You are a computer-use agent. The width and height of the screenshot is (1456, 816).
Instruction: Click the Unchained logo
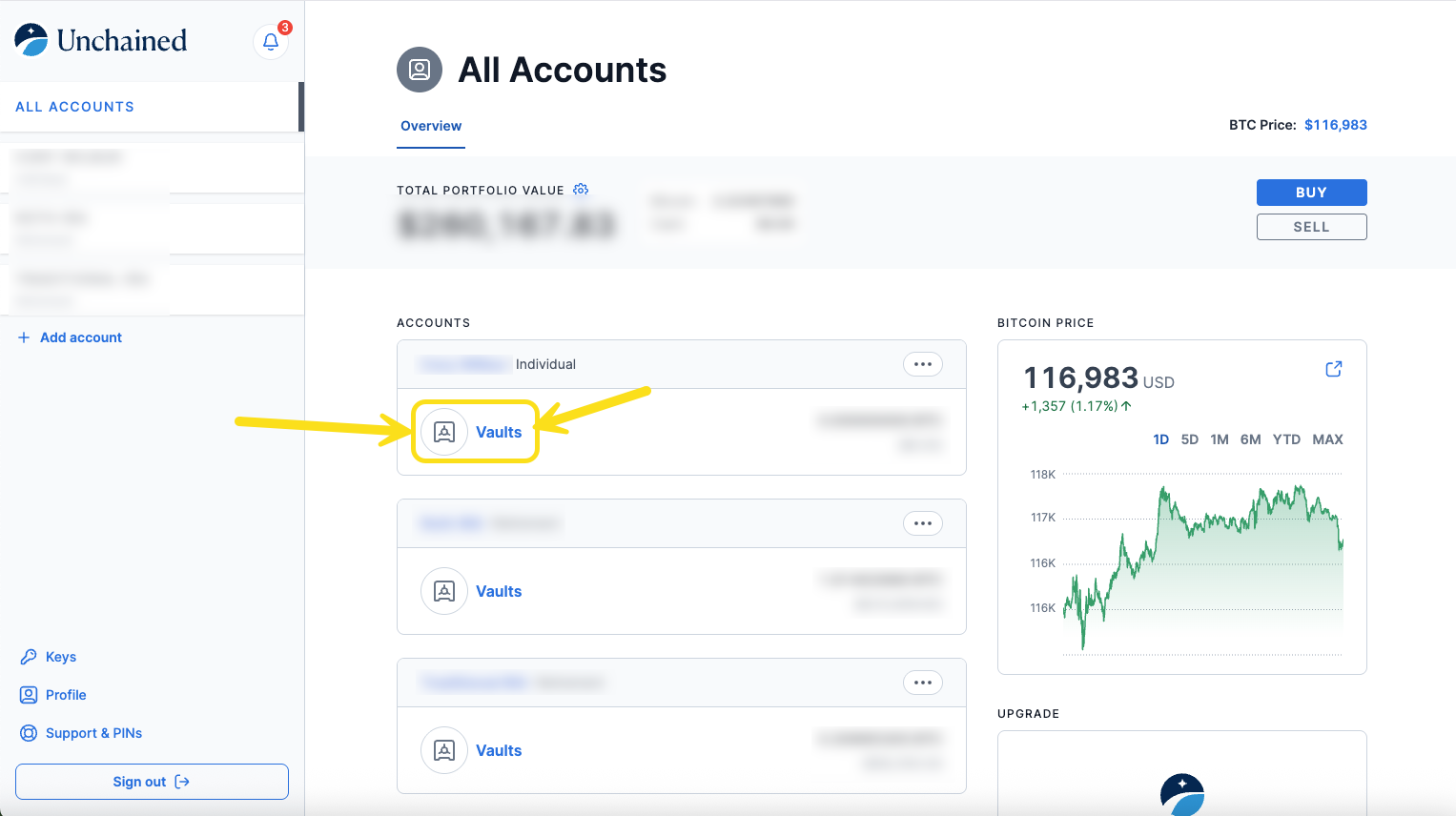[101, 40]
